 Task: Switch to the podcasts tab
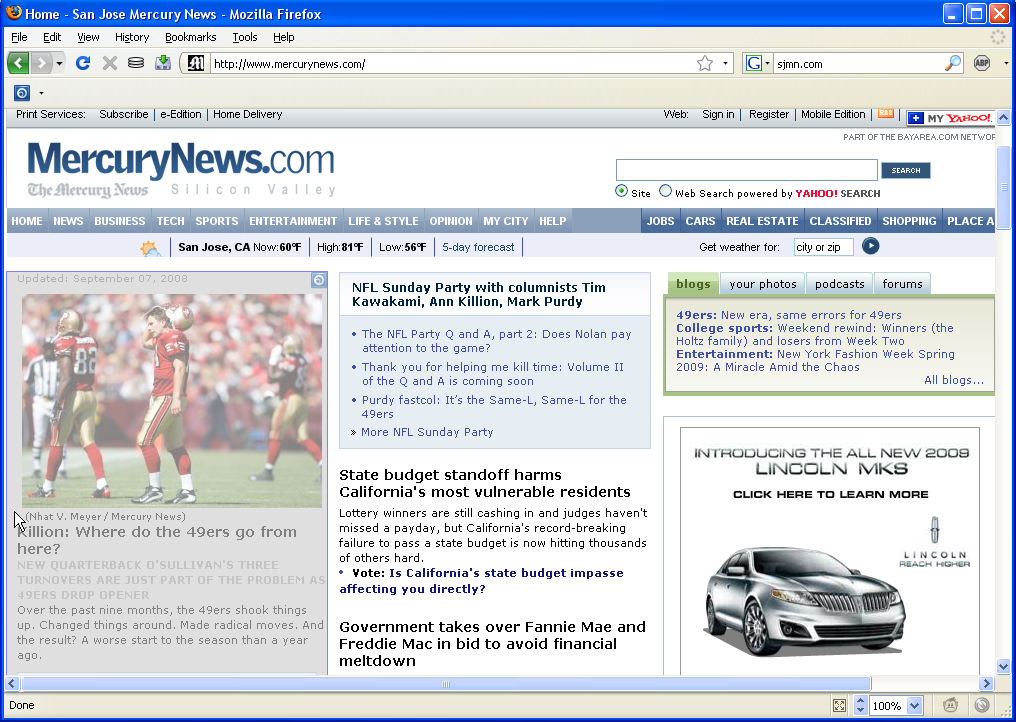click(840, 284)
